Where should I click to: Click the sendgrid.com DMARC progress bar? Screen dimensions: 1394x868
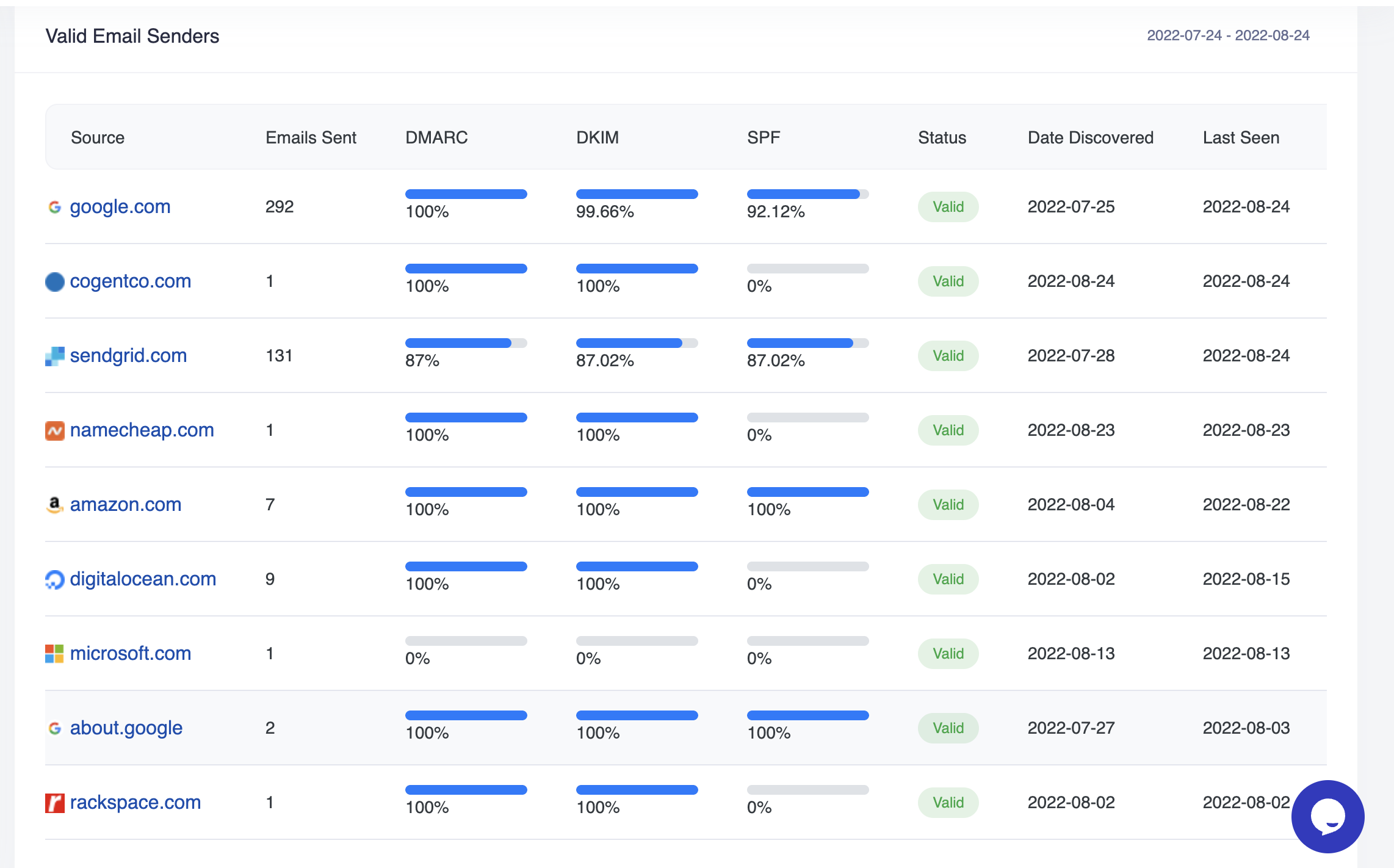pyautogui.click(x=466, y=343)
